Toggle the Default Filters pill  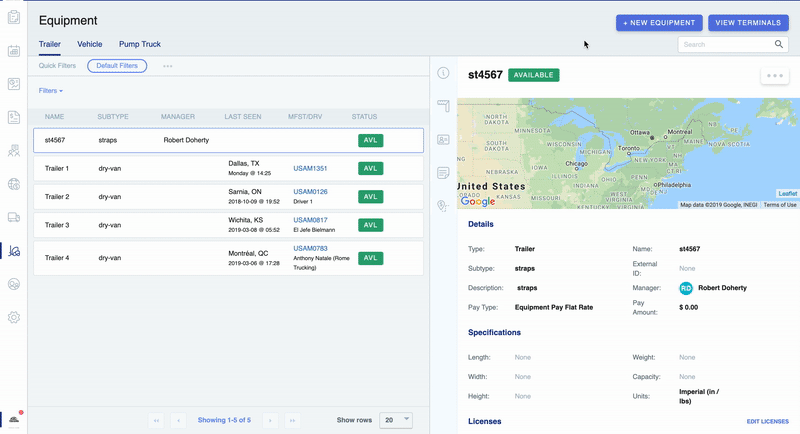coord(117,66)
